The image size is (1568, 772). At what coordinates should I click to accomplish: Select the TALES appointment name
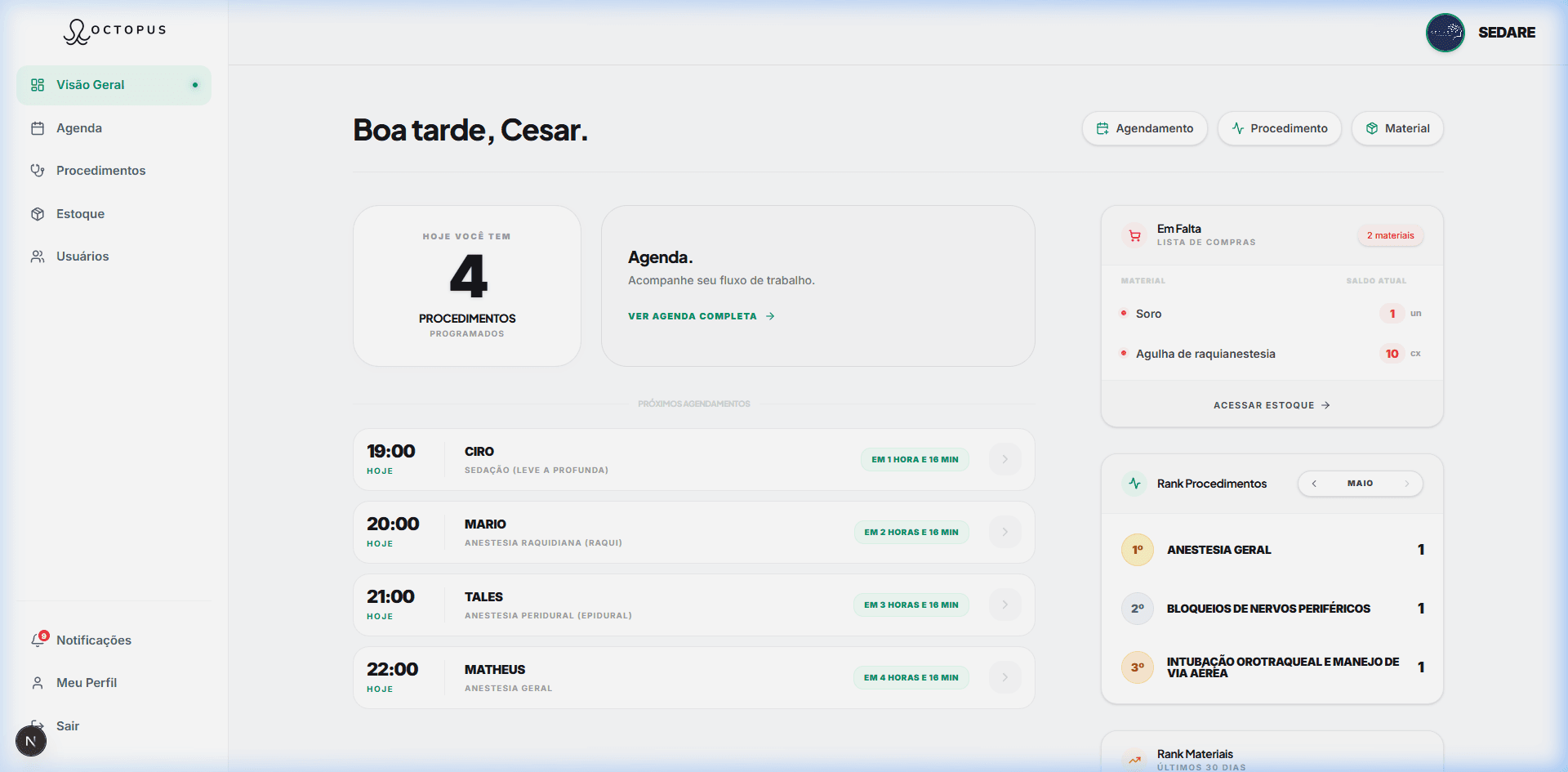(483, 597)
